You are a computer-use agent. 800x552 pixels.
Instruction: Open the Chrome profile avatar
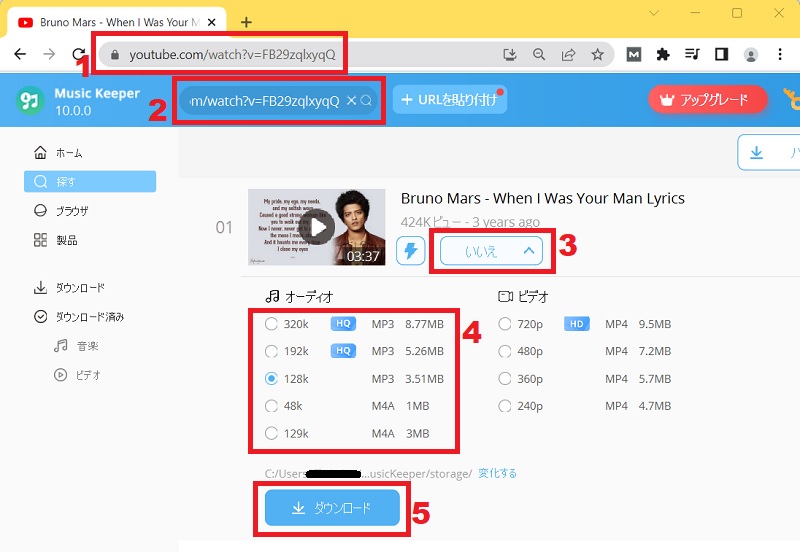pyautogui.click(x=751, y=55)
